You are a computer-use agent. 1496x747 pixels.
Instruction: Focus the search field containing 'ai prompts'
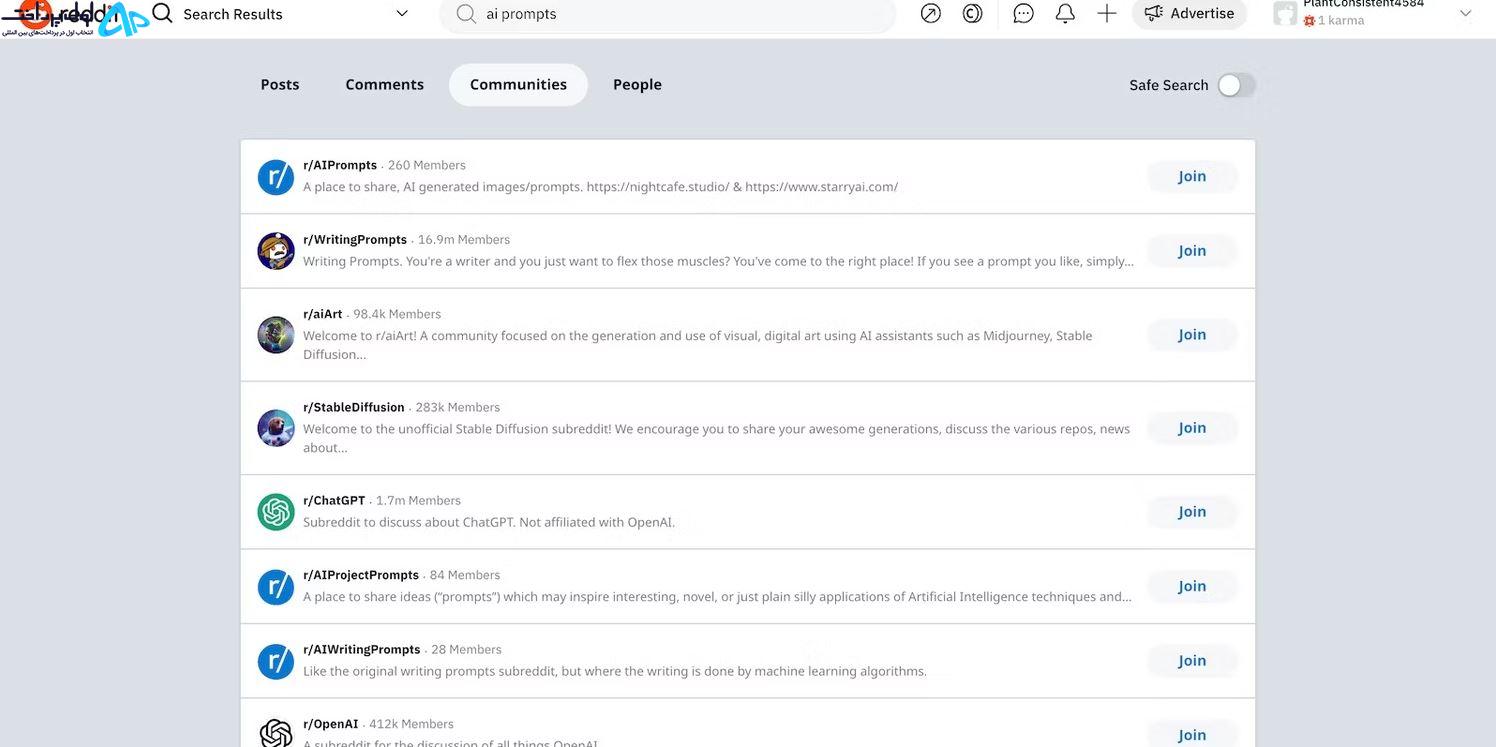[667, 14]
